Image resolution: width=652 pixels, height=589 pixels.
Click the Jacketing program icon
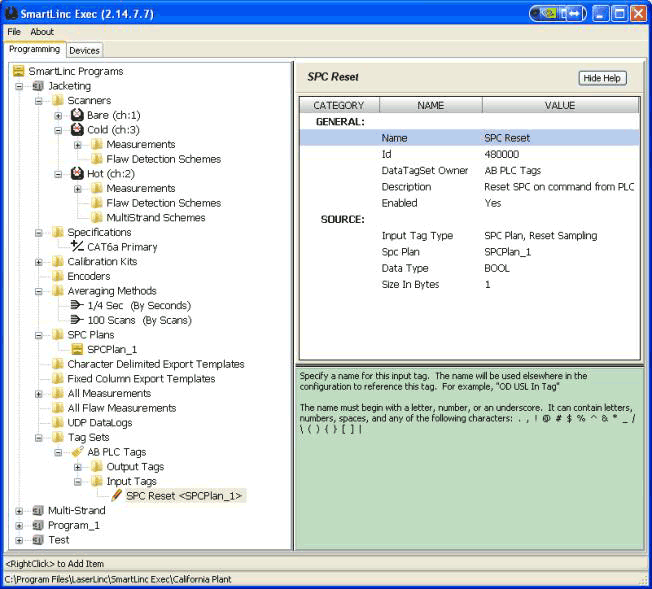pos(38,86)
